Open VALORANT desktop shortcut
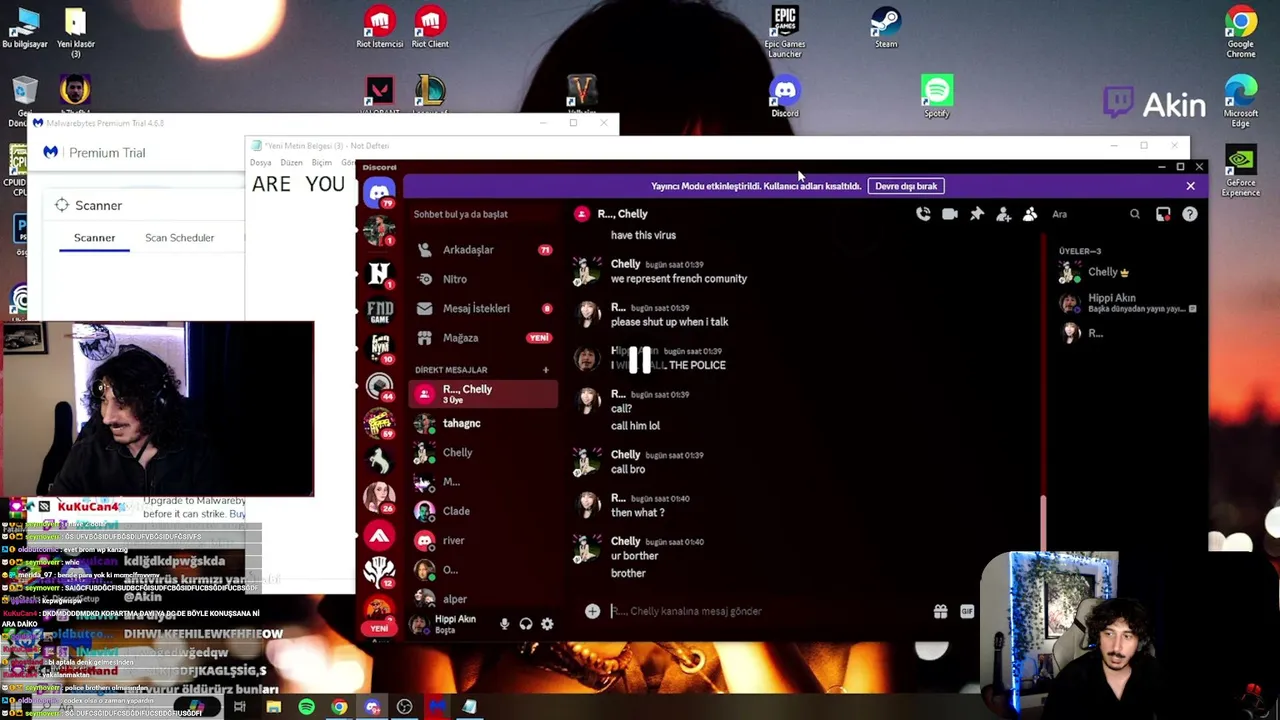This screenshot has width=1280, height=720. (379, 97)
